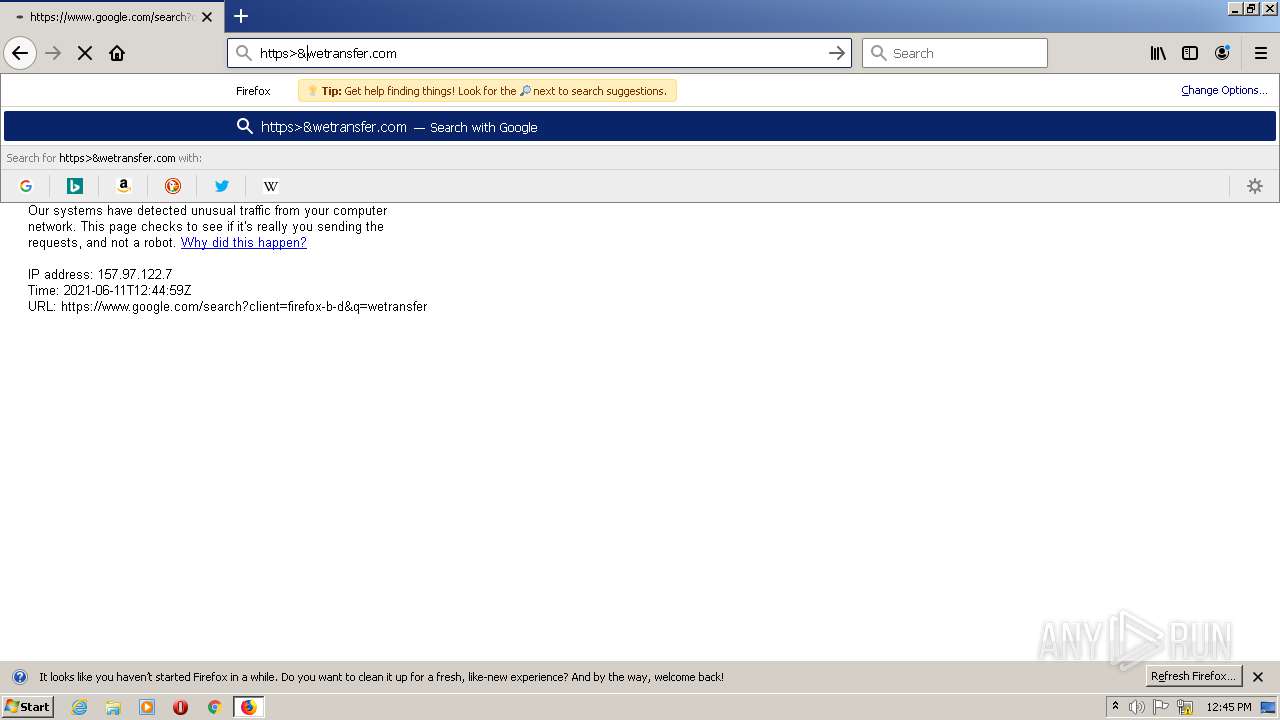The height and width of the screenshot is (720, 1280).
Task: Open a new tab with plus button
Action: (241, 16)
